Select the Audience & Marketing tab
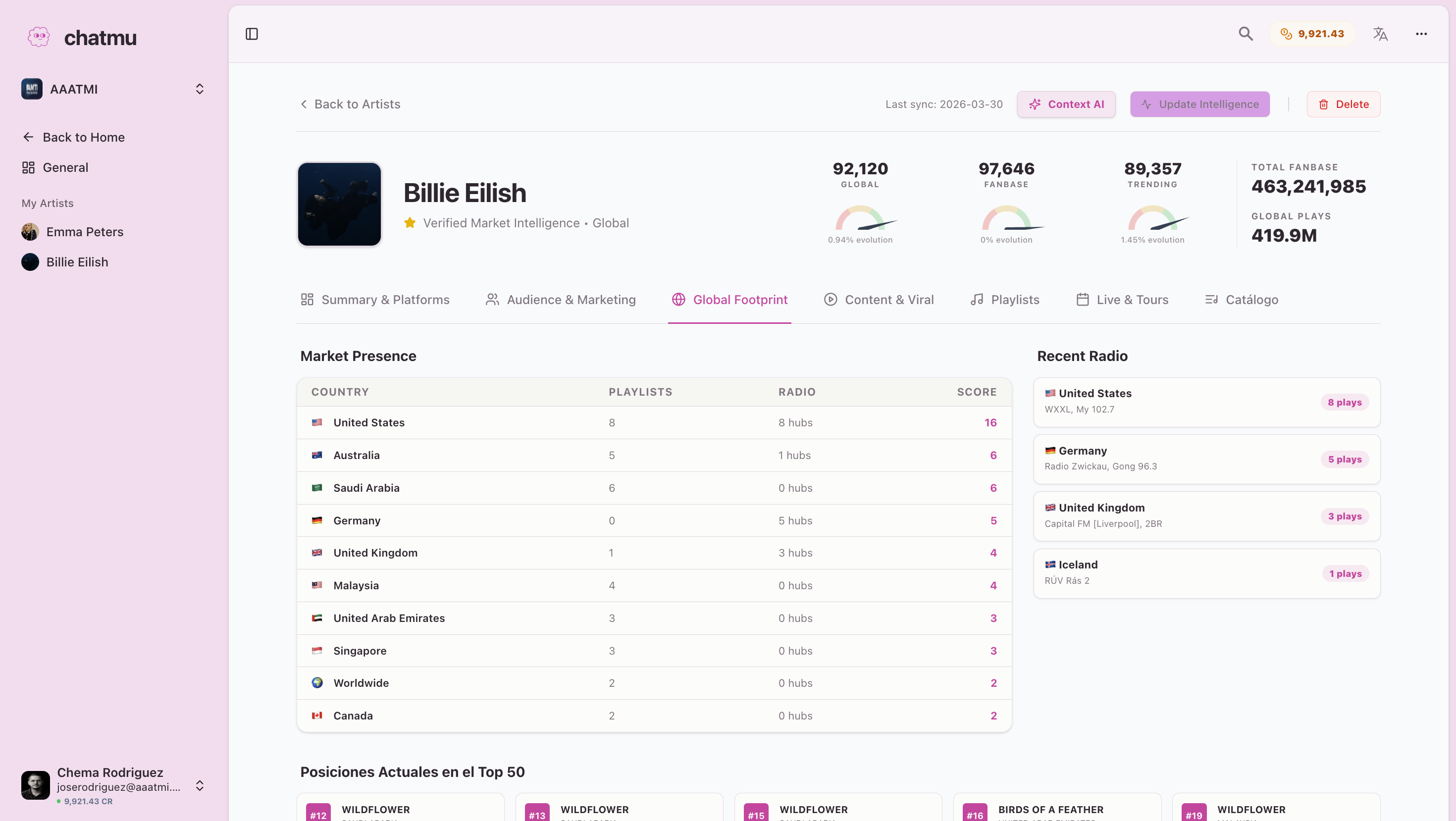Screen dimensions: 1456x821 [561, 300]
